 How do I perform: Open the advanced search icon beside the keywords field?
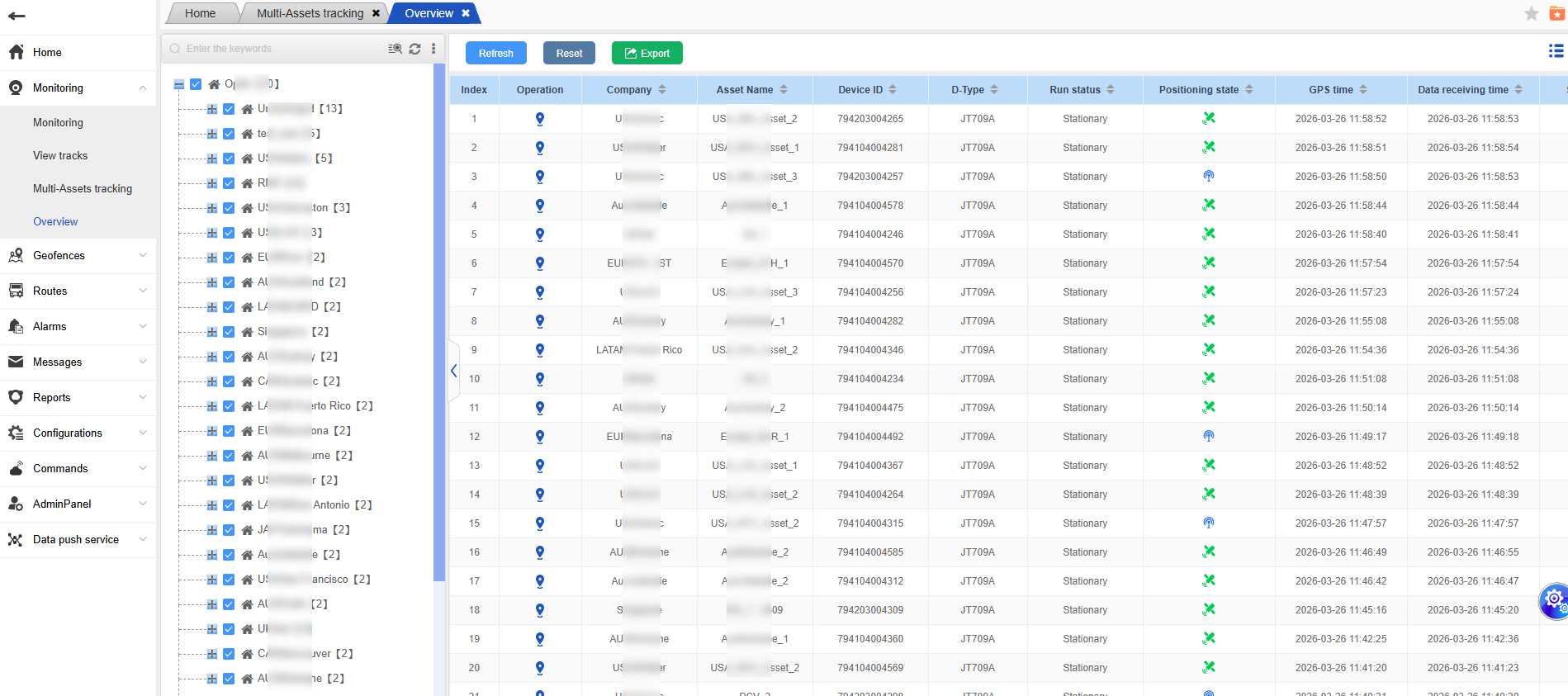click(x=395, y=49)
